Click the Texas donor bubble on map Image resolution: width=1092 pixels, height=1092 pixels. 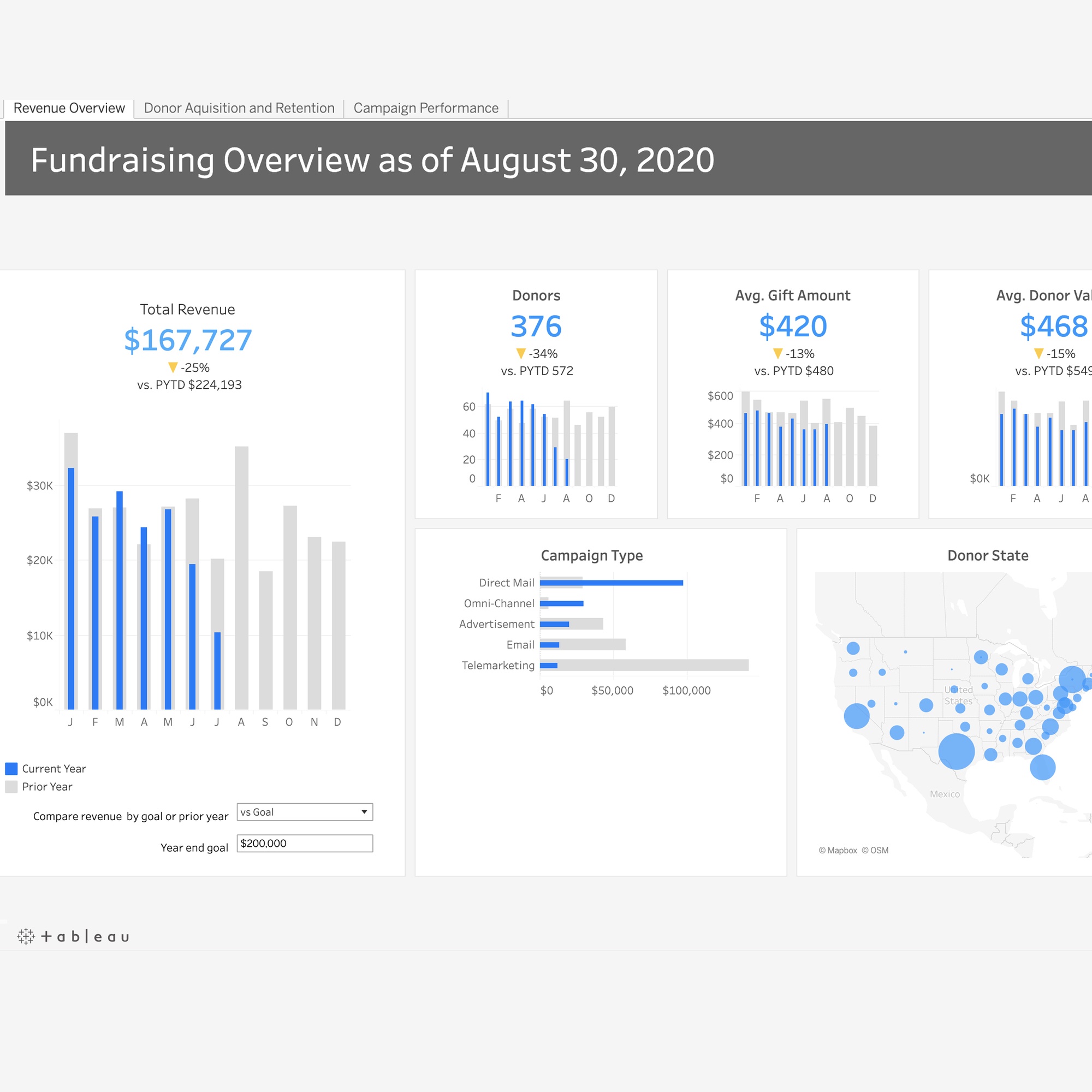[957, 751]
